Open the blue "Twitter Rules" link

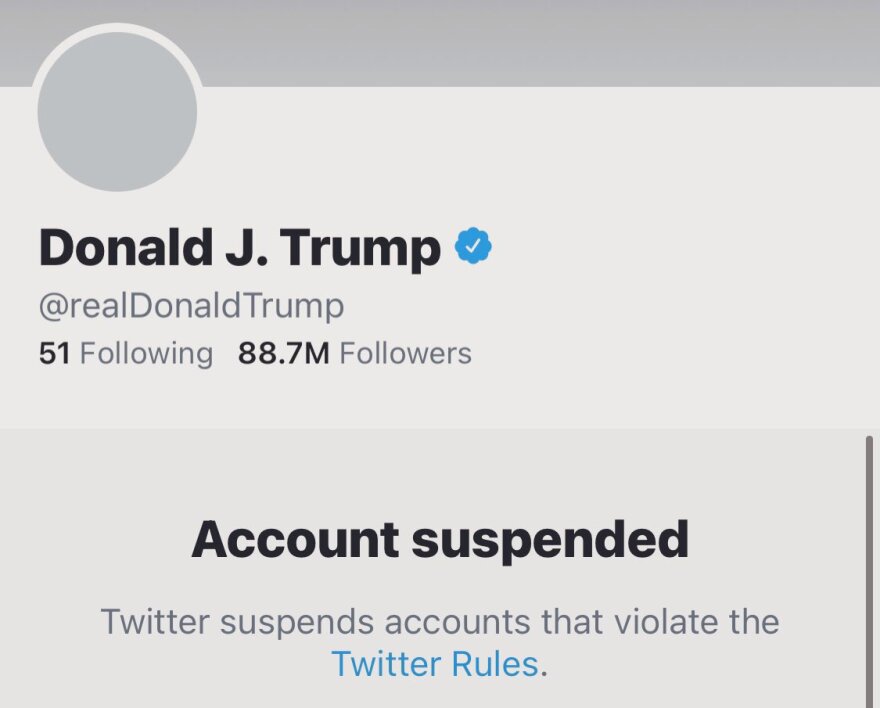pos(435,663)
